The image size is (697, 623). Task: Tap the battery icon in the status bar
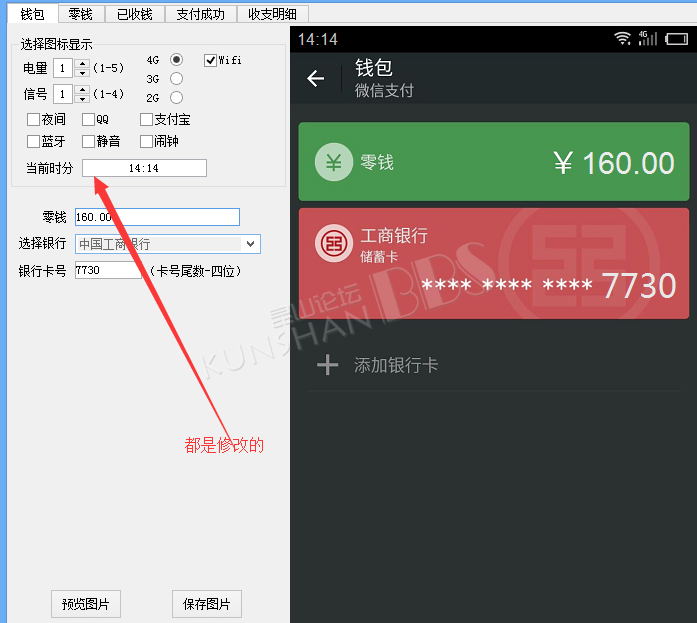click(x=677, y=39)
